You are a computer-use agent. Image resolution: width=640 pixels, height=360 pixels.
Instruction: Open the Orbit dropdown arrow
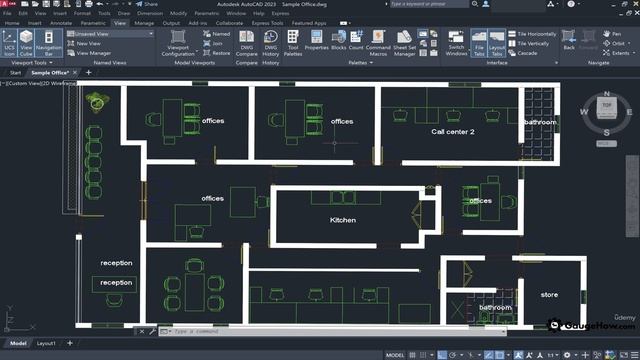[x=629, y=43]
